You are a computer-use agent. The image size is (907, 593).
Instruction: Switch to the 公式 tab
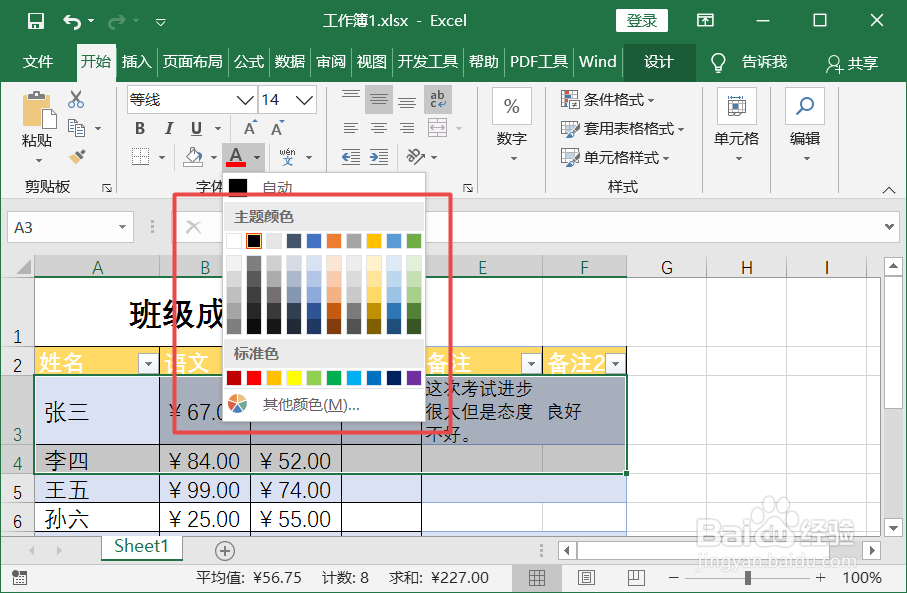[x=249, y=61]
